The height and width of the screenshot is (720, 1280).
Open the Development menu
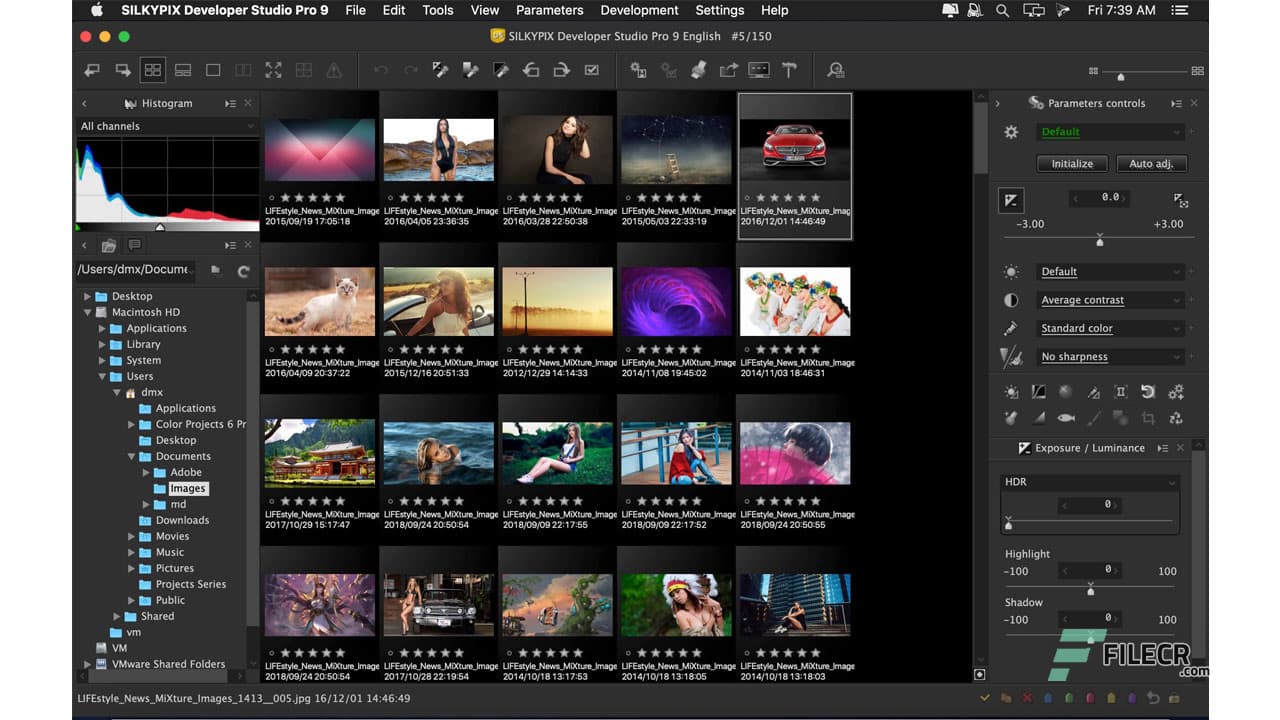click(x=639, y=10)
